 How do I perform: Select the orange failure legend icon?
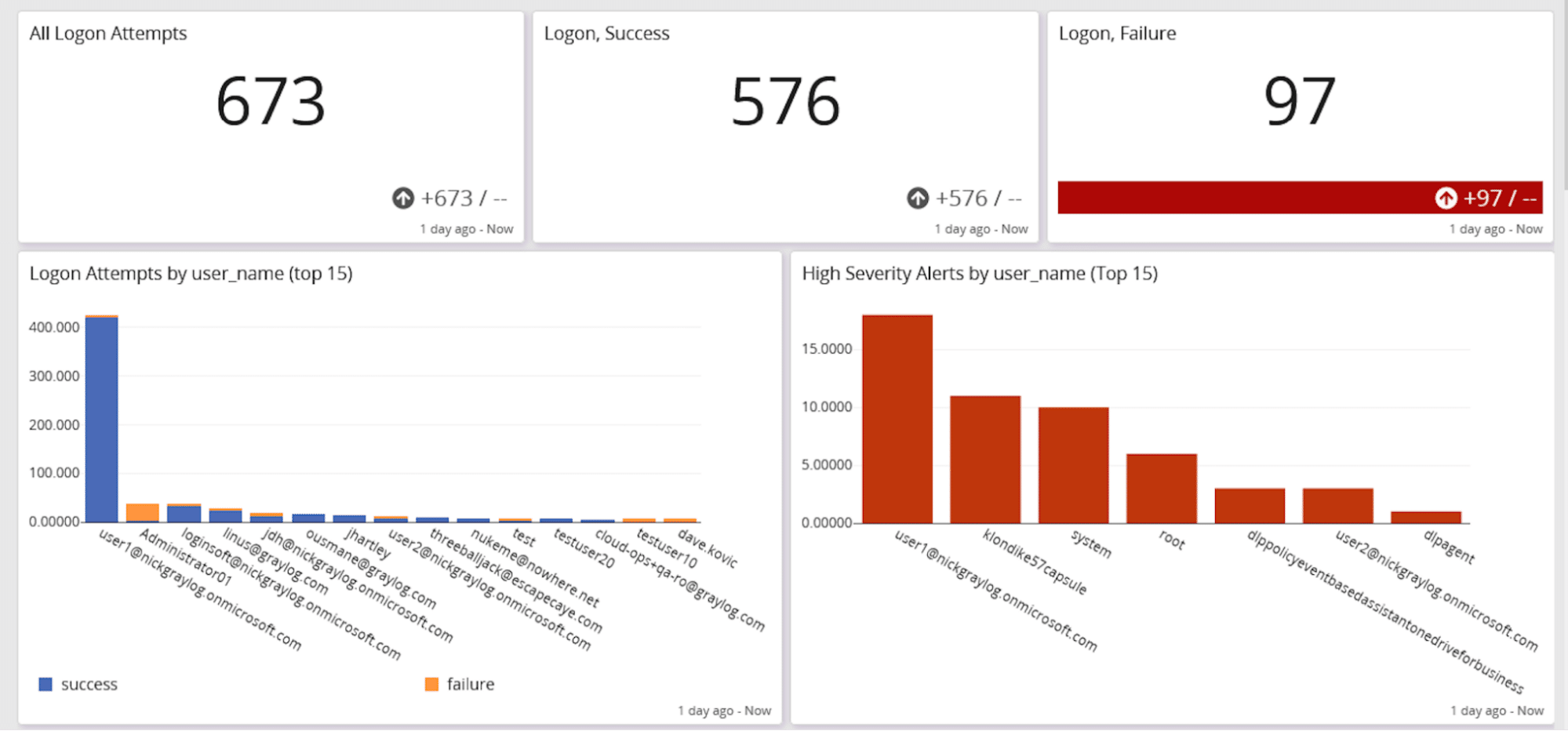coord(431,683)
